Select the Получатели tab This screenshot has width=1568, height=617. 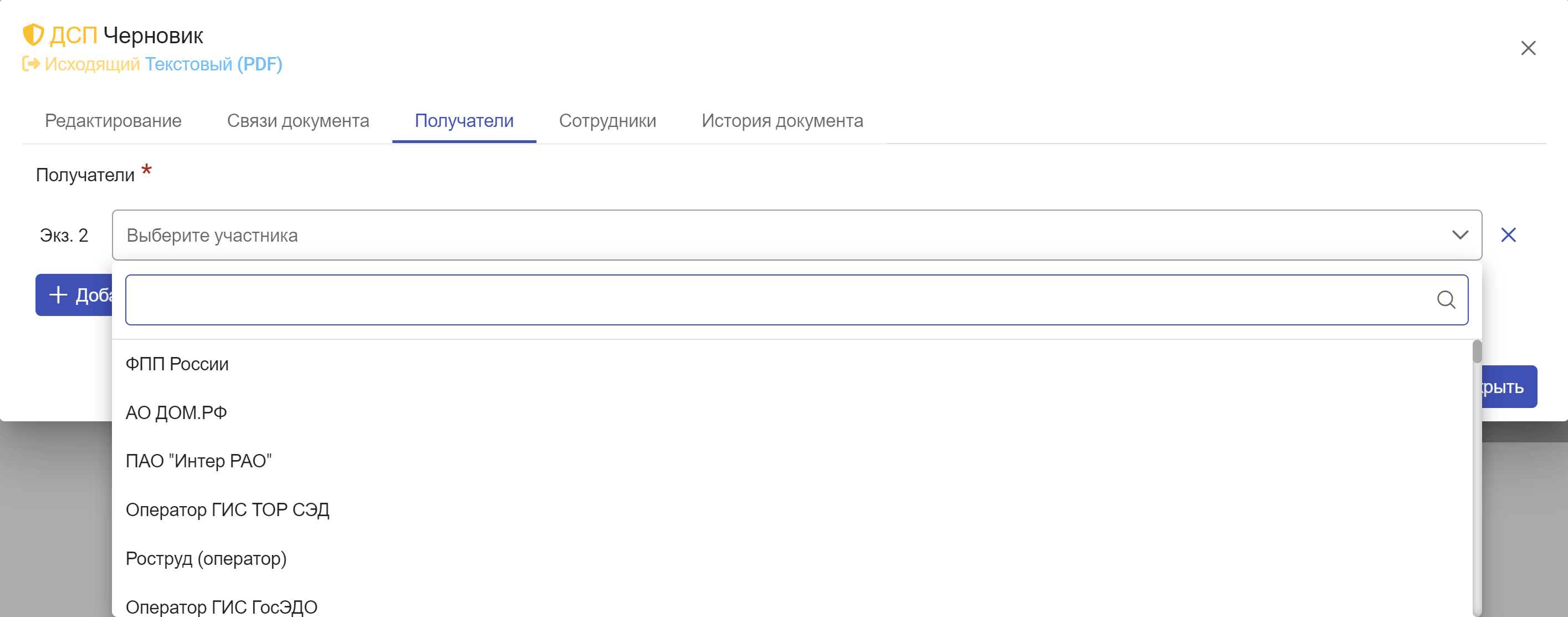coord(464,121)
